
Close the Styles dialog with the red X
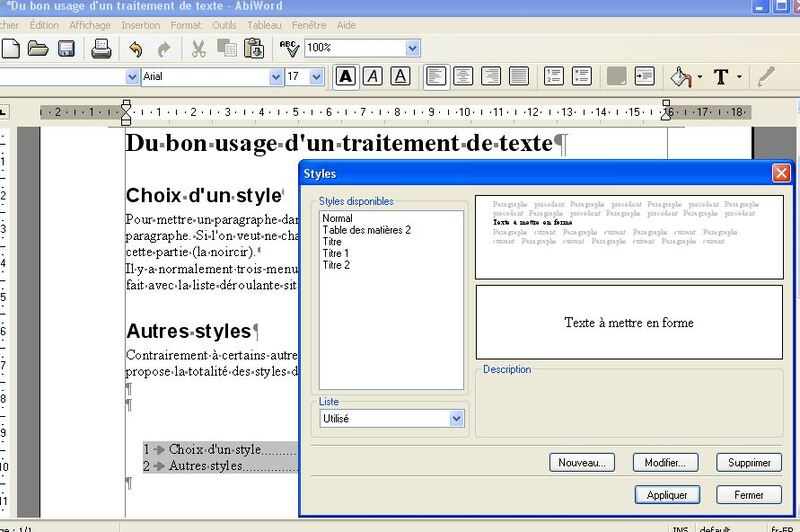[781, 173]
